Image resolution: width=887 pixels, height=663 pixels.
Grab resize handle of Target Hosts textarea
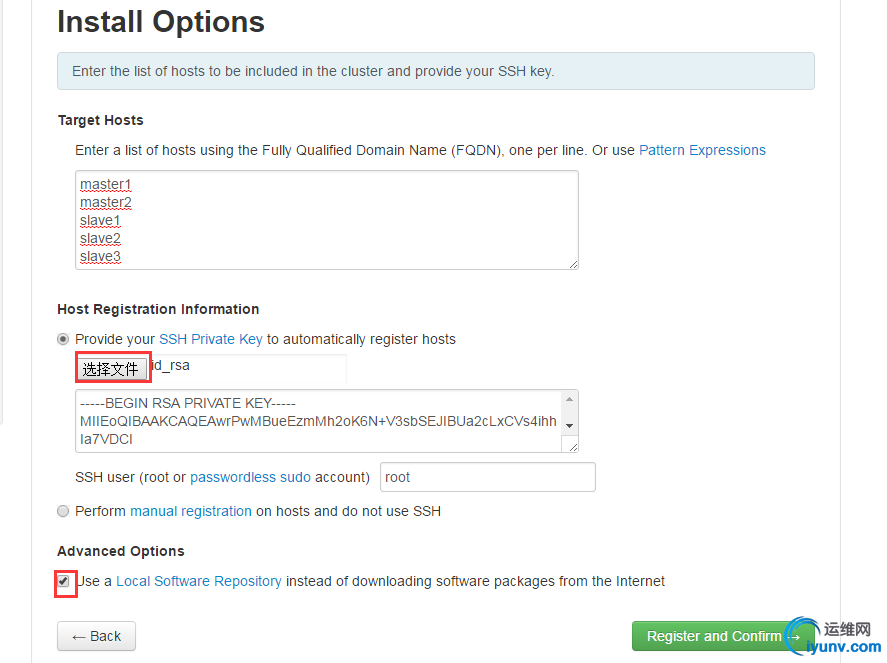click(x=573, y=263)
